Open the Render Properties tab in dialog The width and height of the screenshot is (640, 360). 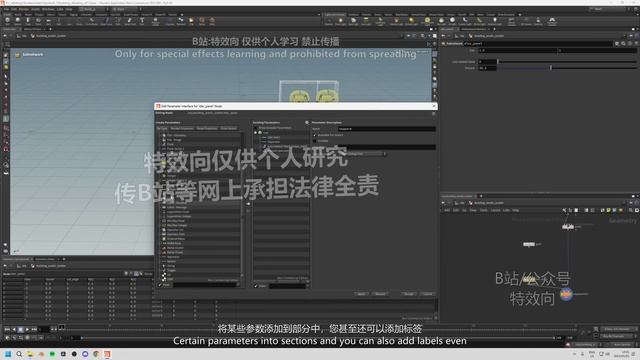point(182,128)
